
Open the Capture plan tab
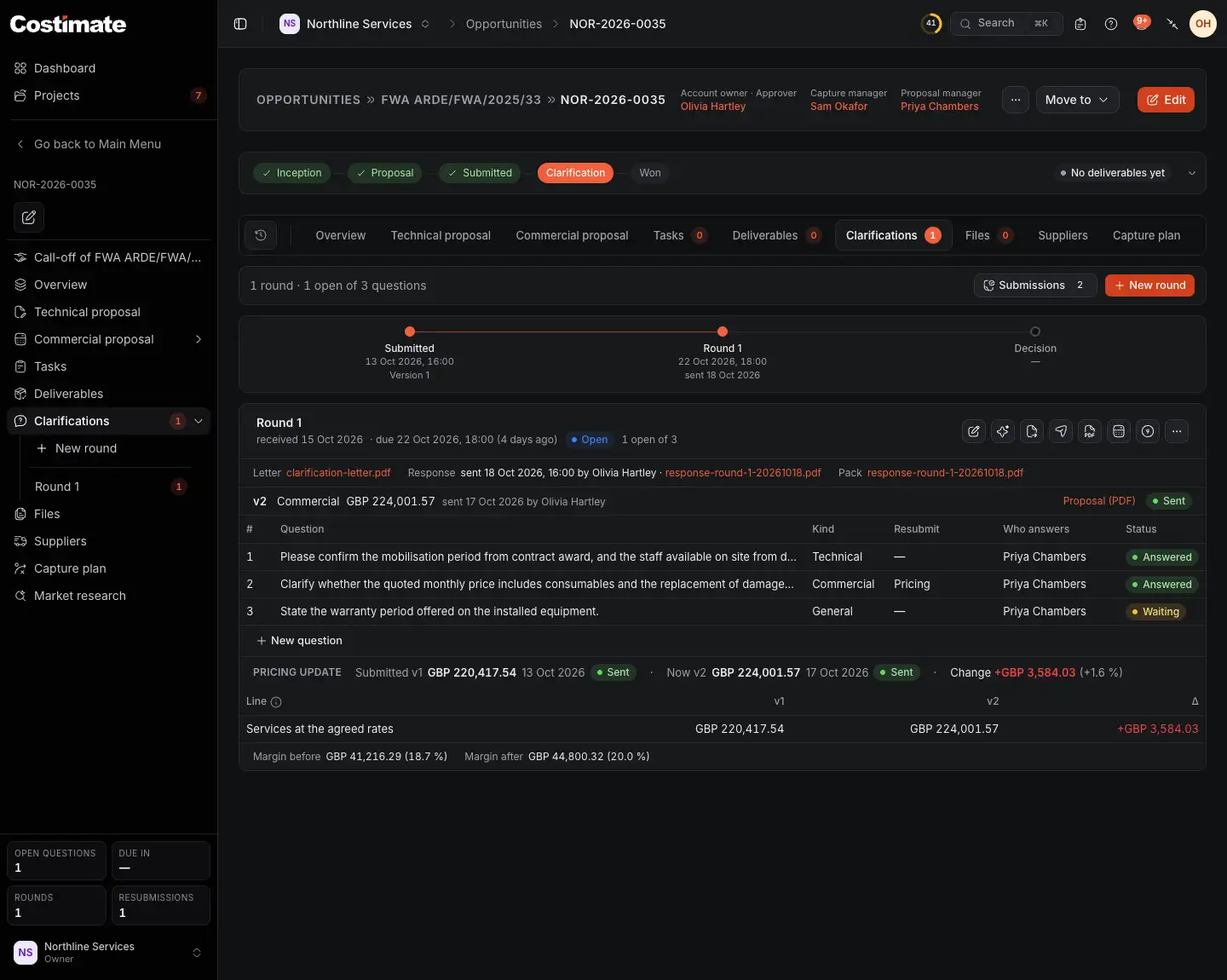pos(1146,235)
